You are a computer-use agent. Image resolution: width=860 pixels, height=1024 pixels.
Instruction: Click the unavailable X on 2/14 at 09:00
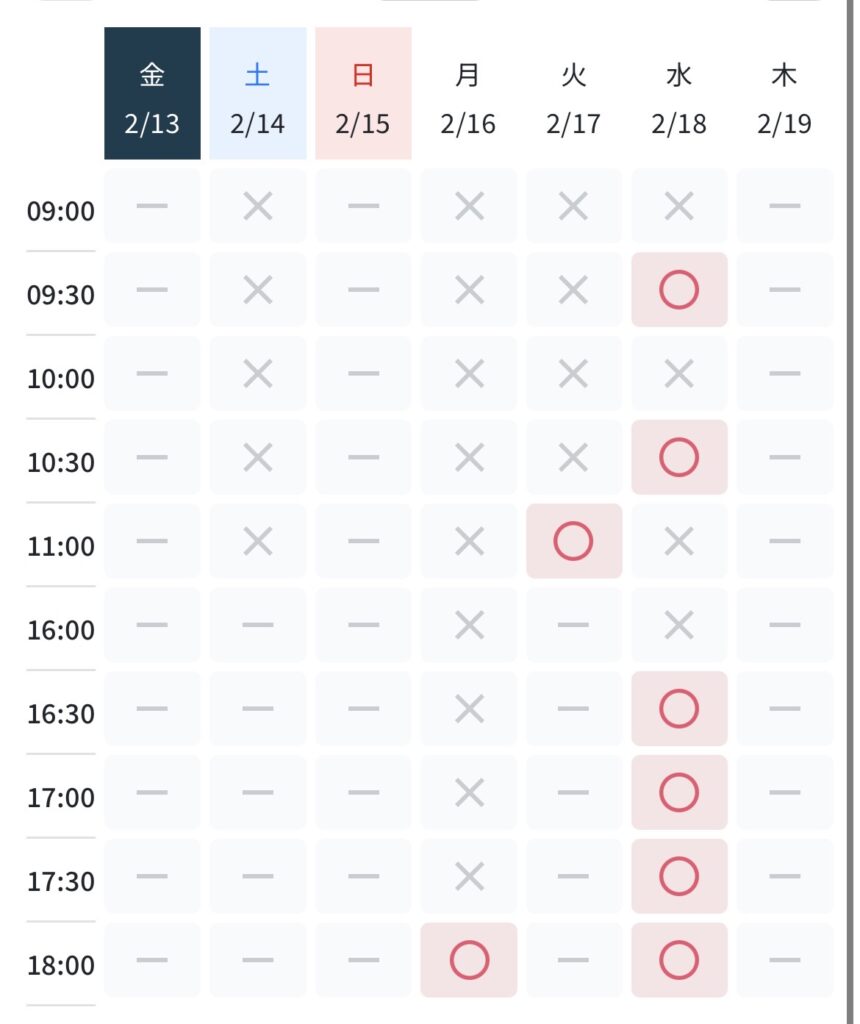[258, 207]
